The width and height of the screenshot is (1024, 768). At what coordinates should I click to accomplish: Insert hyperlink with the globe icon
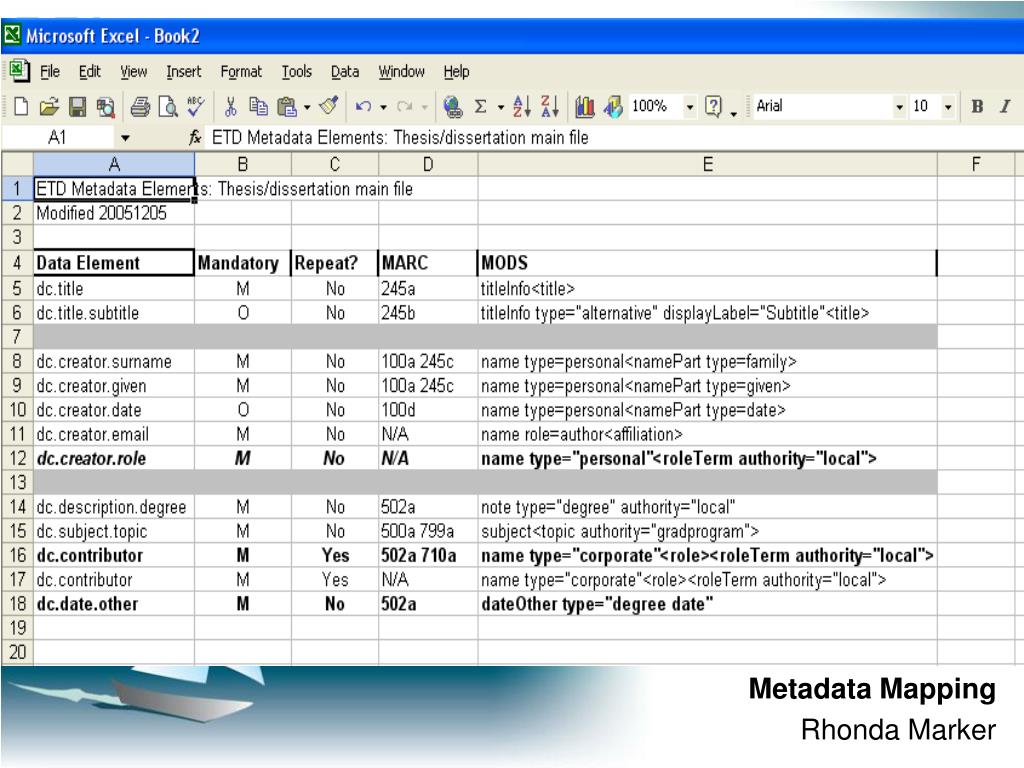(x=452, y=106)
